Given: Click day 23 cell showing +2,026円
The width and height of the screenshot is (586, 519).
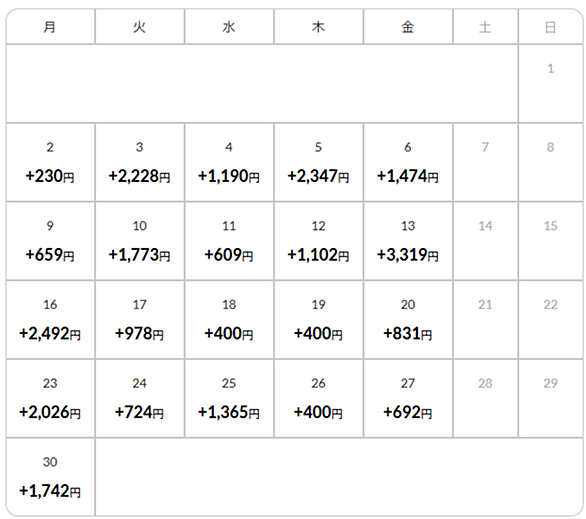Looking at the screenshot, I should tap(50, 398).
